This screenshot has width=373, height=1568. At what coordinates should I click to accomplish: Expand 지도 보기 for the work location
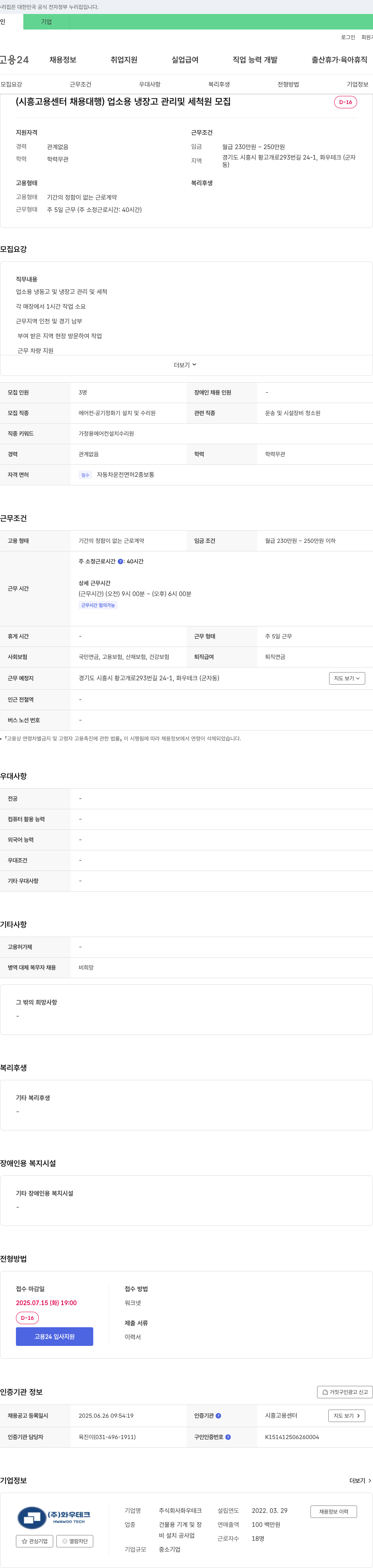(347, 678)
